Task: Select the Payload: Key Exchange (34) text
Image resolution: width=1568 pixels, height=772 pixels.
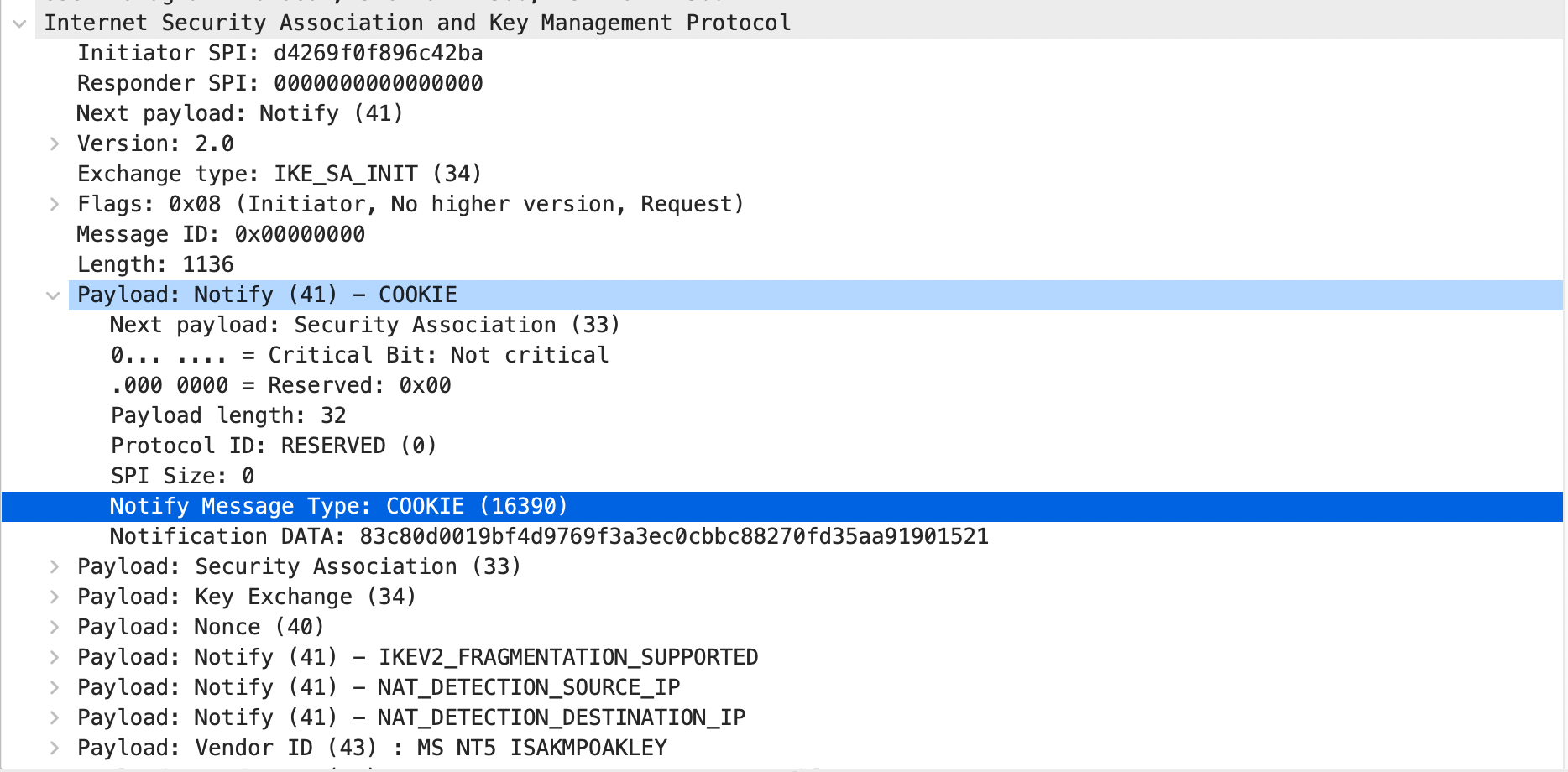Action: tap(247, 597)
